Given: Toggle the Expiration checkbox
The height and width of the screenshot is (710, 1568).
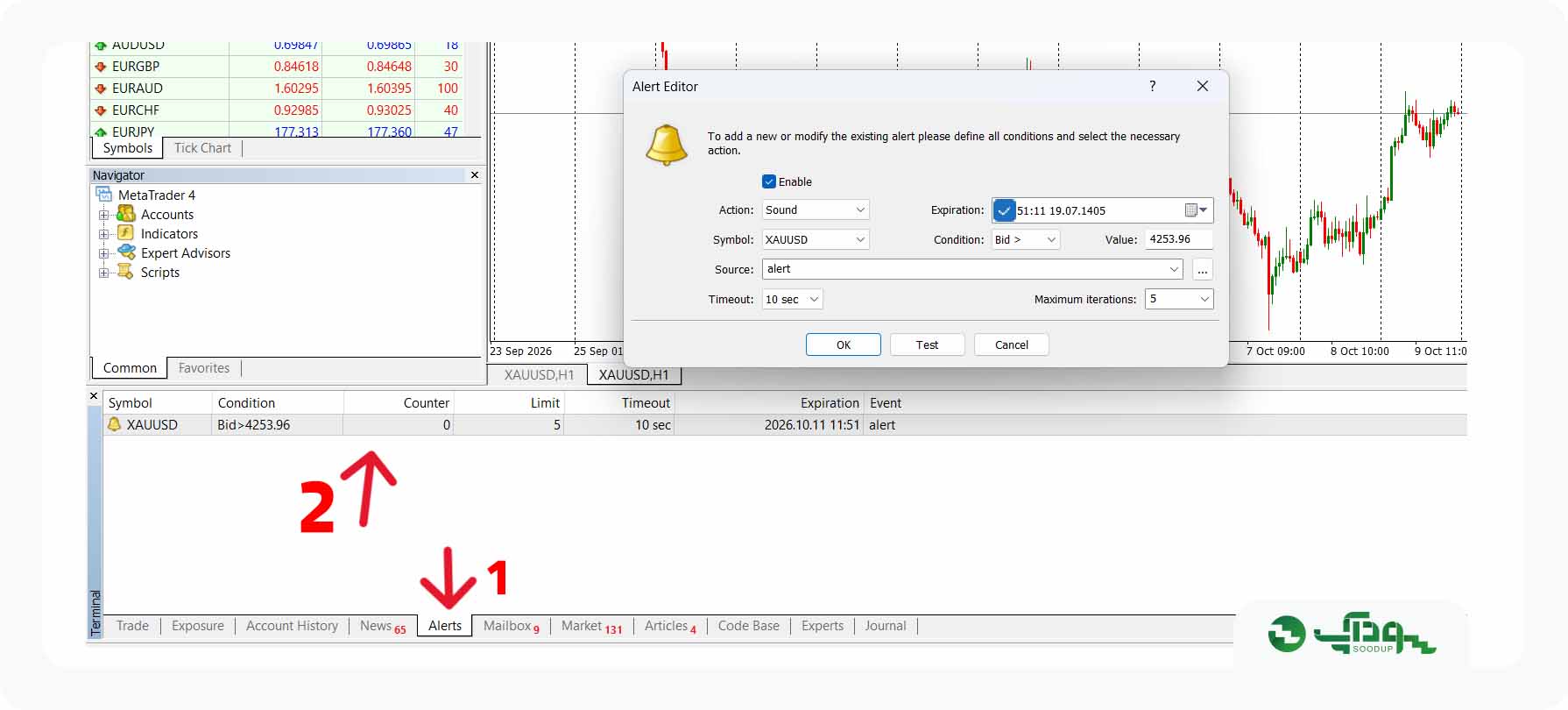Looking at the screenshot, I should (x=1004, y=210).
